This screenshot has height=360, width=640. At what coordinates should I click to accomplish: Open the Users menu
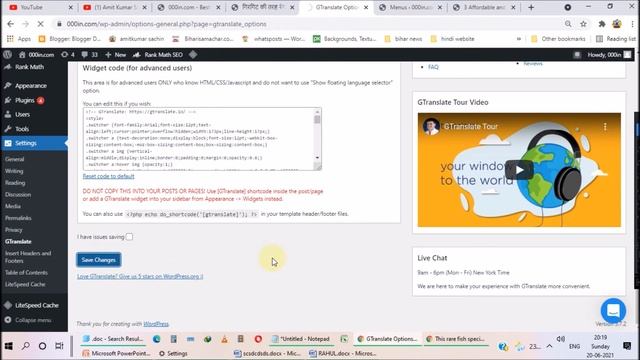(22, 114)
